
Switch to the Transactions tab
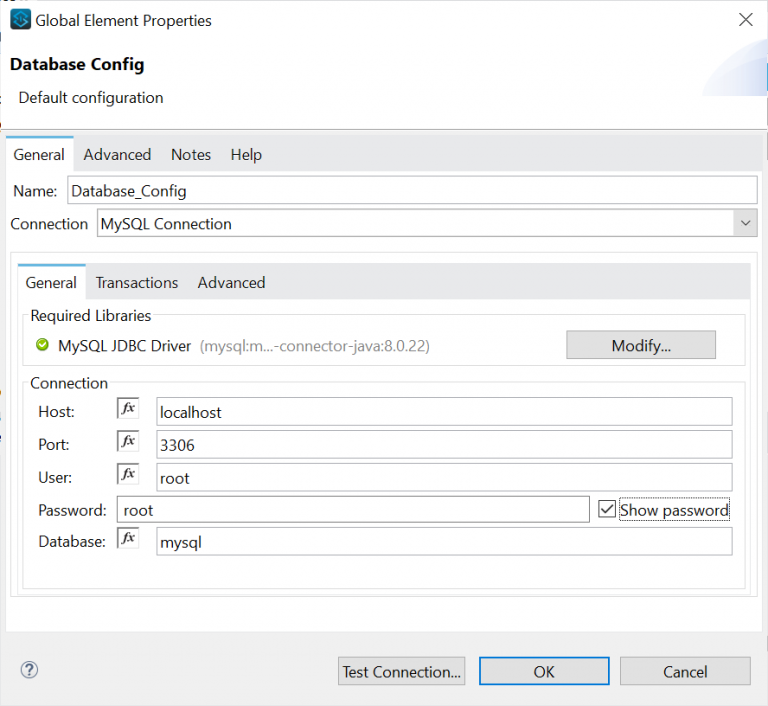coord(137,283)
